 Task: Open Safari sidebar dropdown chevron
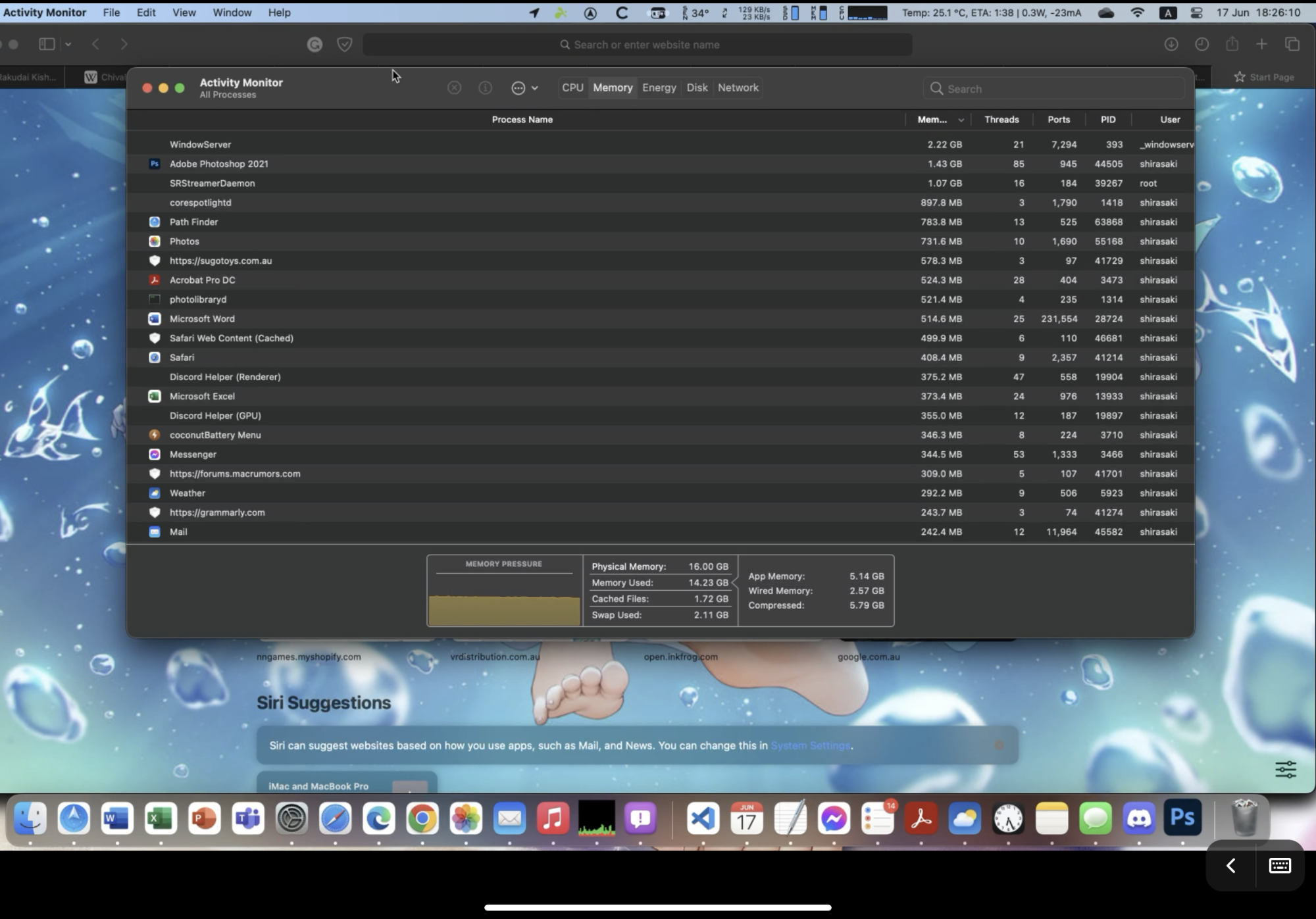point(68,44)
